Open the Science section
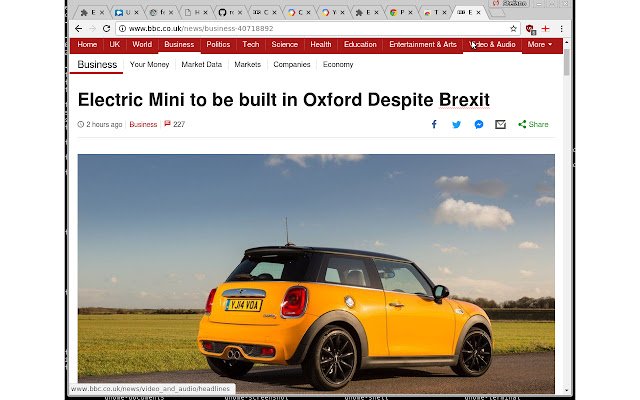 (285, 44)
